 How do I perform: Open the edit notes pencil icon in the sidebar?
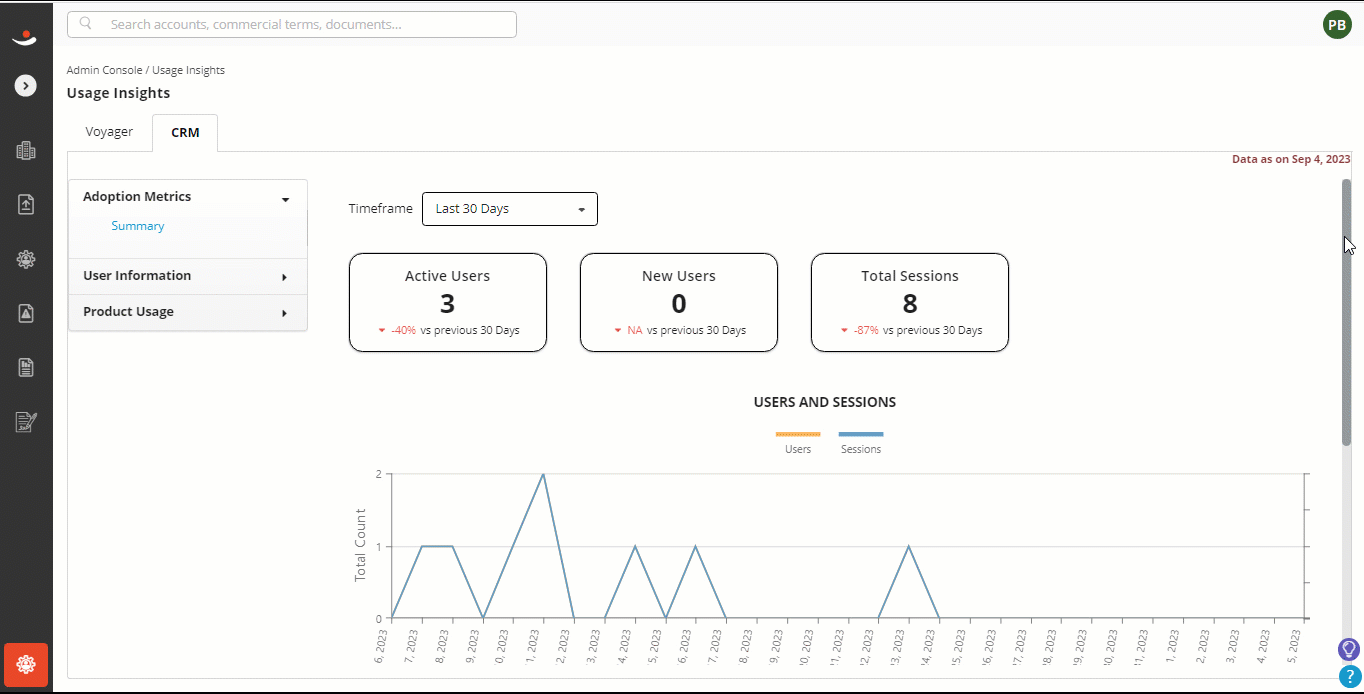click(x=26, y=422)
